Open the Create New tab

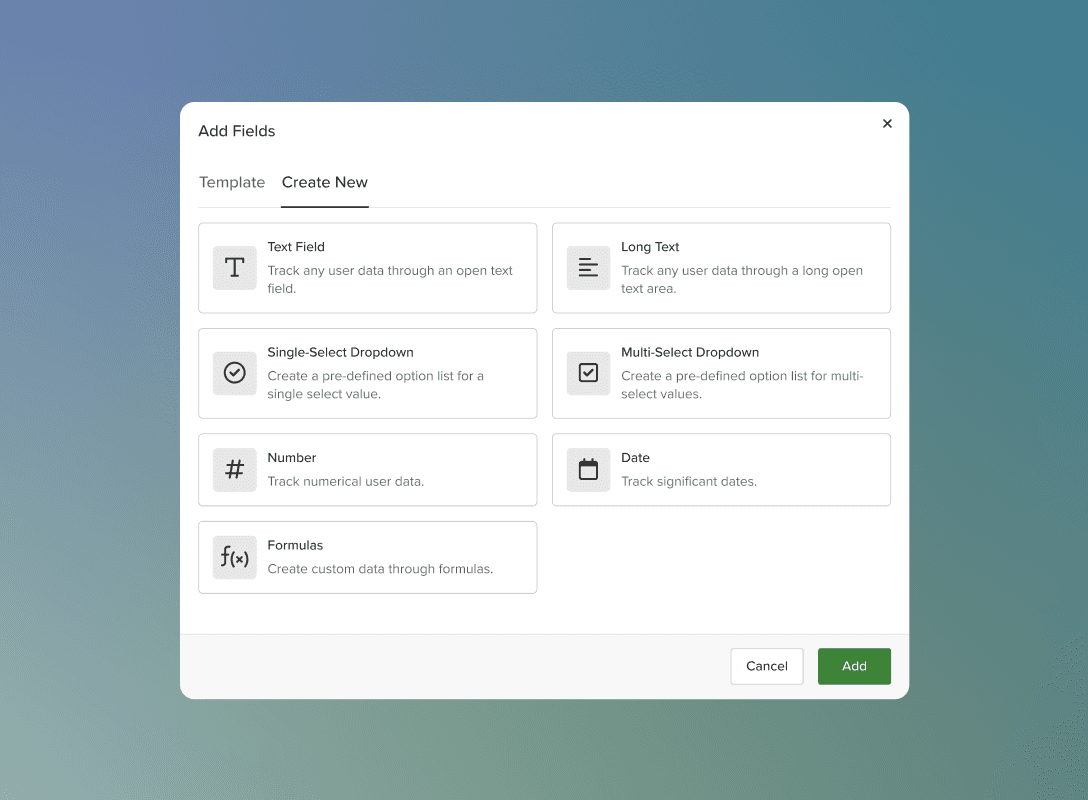[325, 182]
